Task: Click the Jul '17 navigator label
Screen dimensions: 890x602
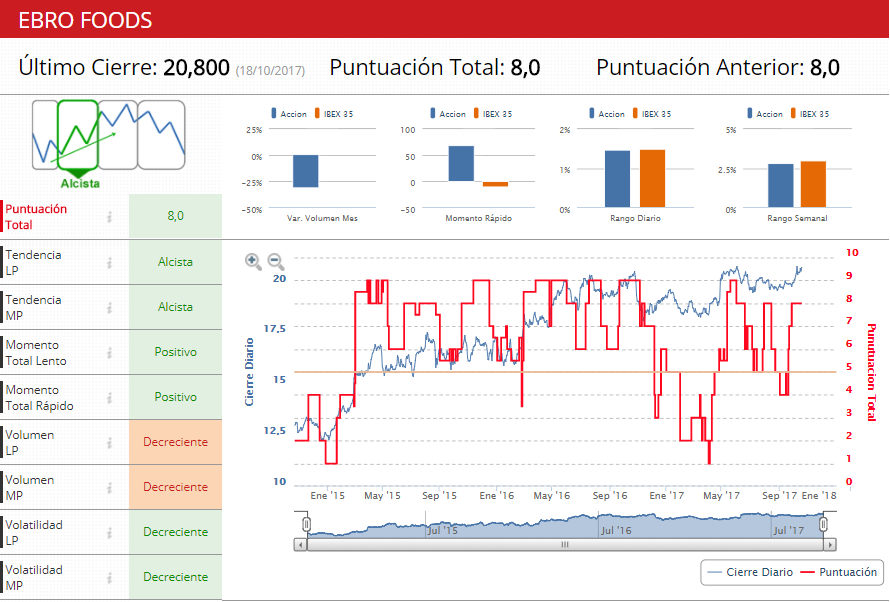Action: coord(789,531)
